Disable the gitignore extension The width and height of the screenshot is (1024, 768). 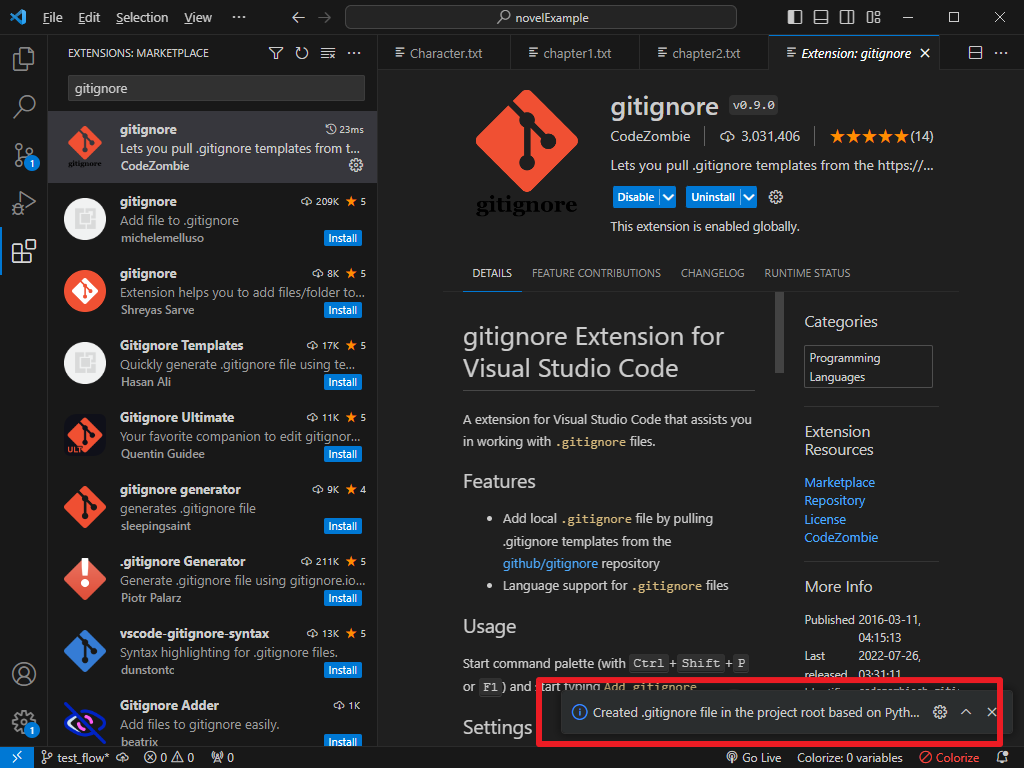635,197
